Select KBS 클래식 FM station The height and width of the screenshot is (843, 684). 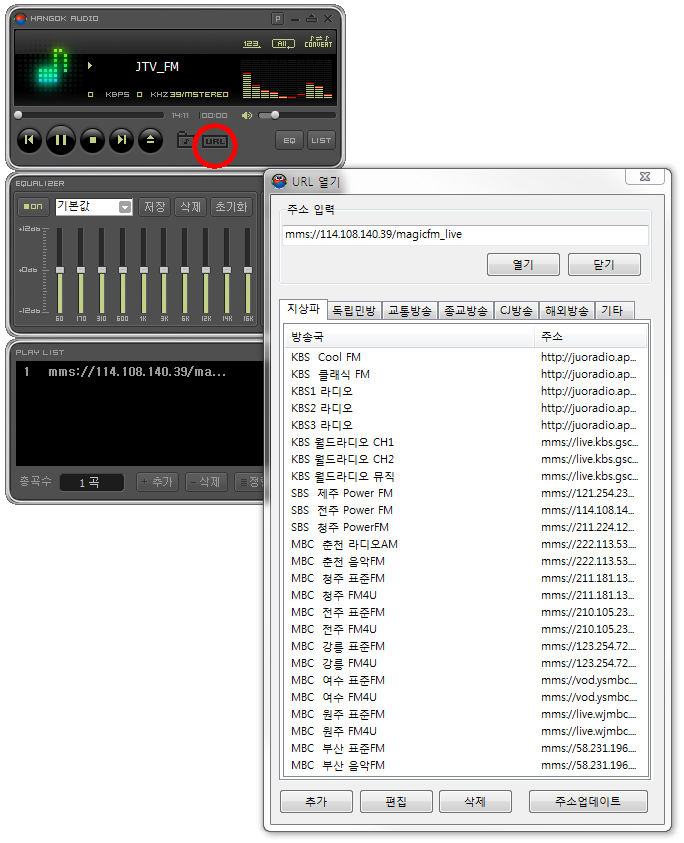point(466,374)
